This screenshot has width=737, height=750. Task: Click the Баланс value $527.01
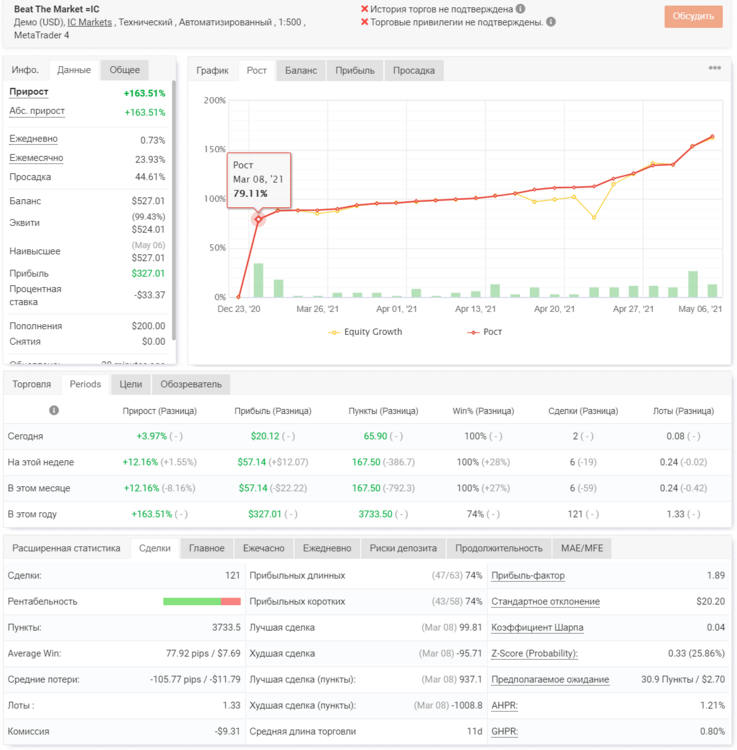(148, 201)
